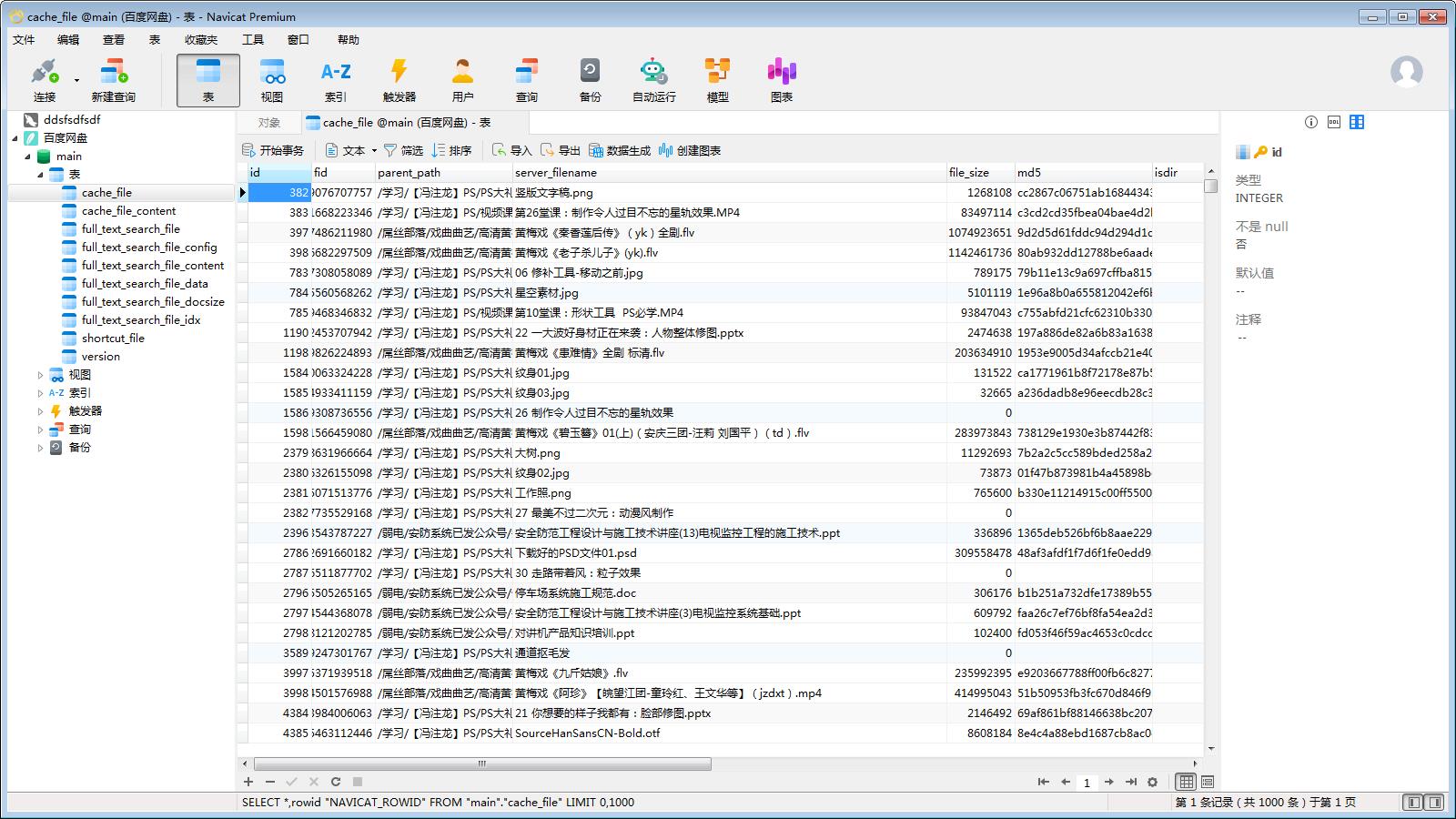Image resolution: width=1456 pixels, height=819 pixels.
Task: Click the refresh icon below the grid
Action: (335, 782)
